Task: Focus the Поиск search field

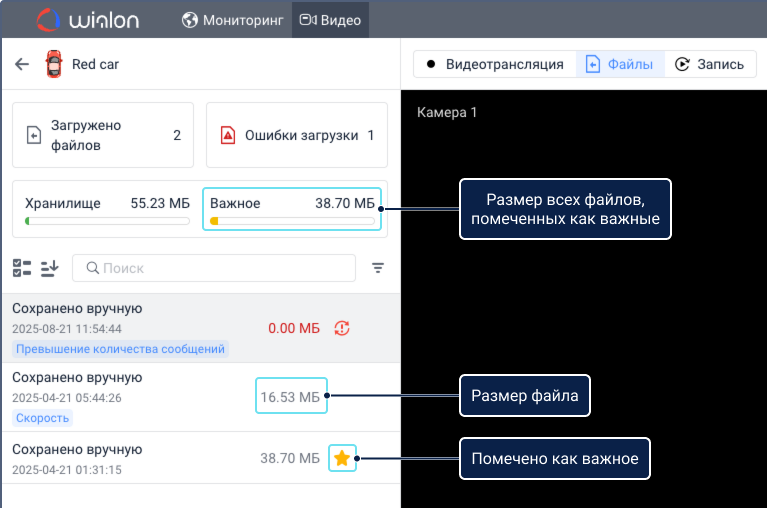Action: click(x=214, y=268)
